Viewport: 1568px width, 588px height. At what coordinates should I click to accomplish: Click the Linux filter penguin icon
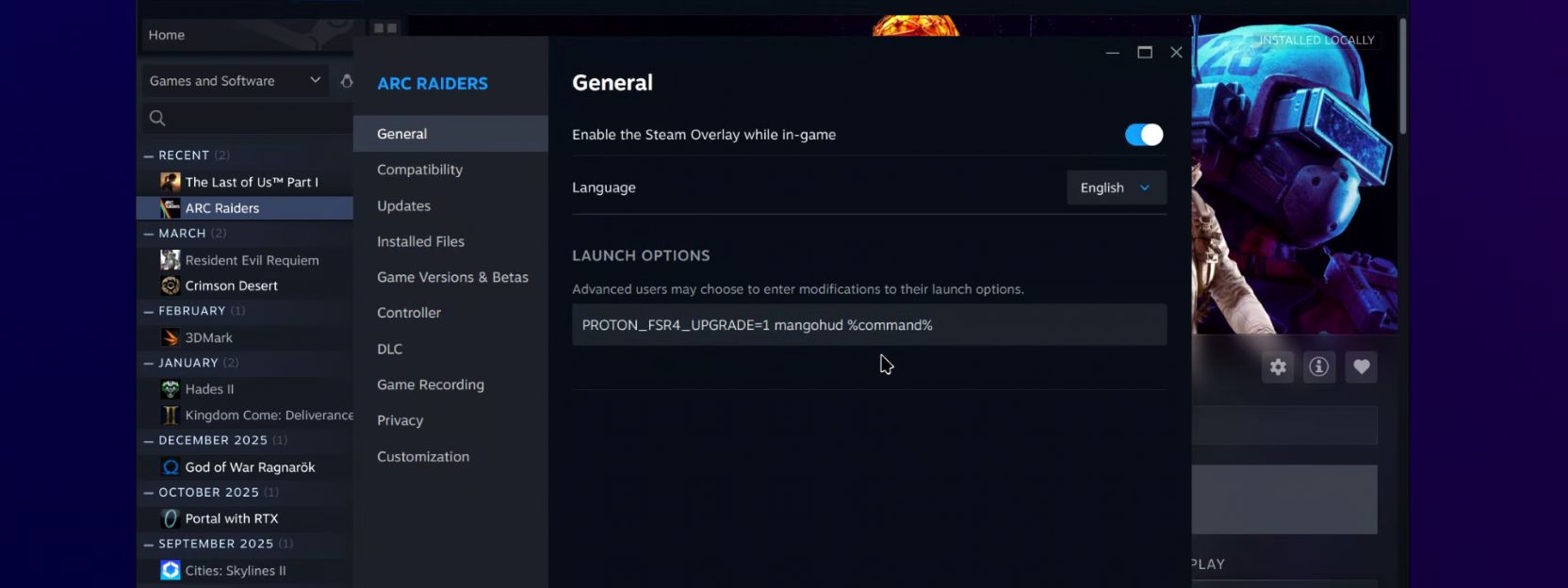pyautogui.click(x=346, y=81)
